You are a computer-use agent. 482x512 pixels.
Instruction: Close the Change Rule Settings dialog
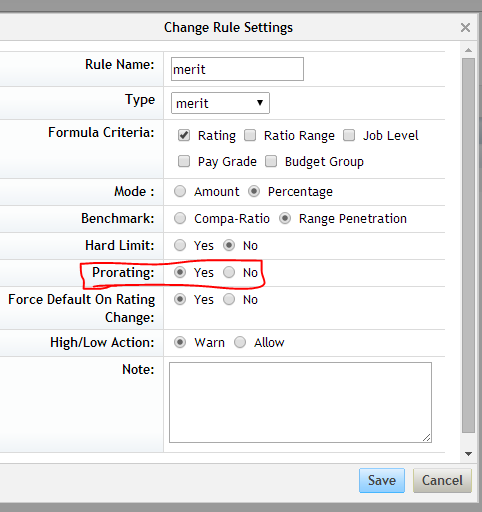coord(465,27)
